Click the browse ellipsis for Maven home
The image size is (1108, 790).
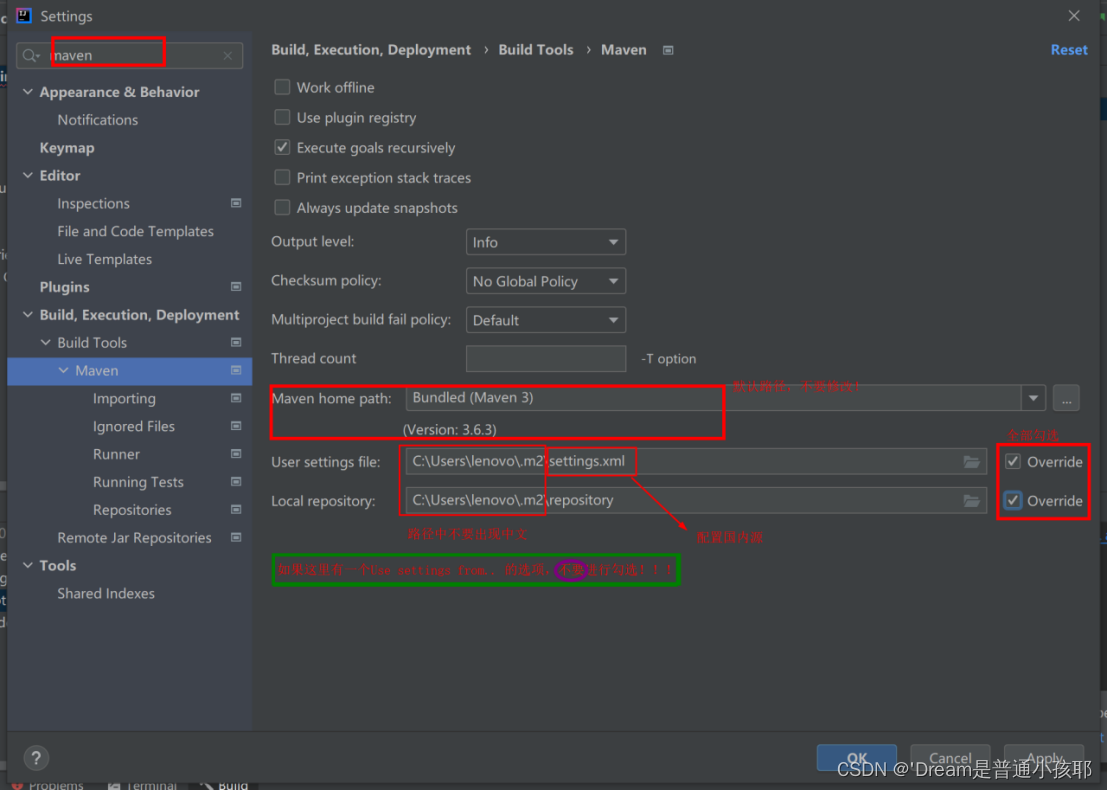(1066, 398)
